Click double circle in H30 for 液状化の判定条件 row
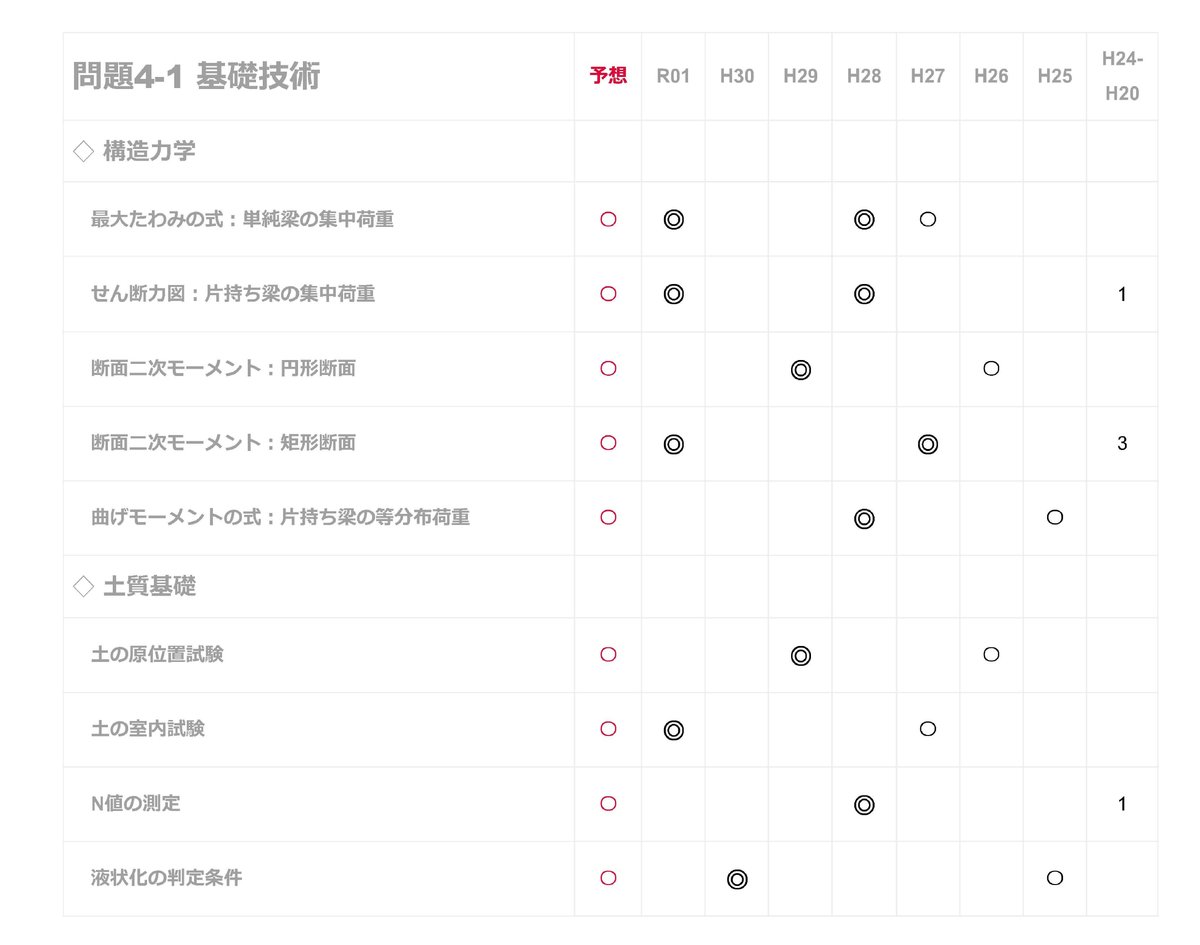This screenshot has height=945, width=1200. (737, 879)
